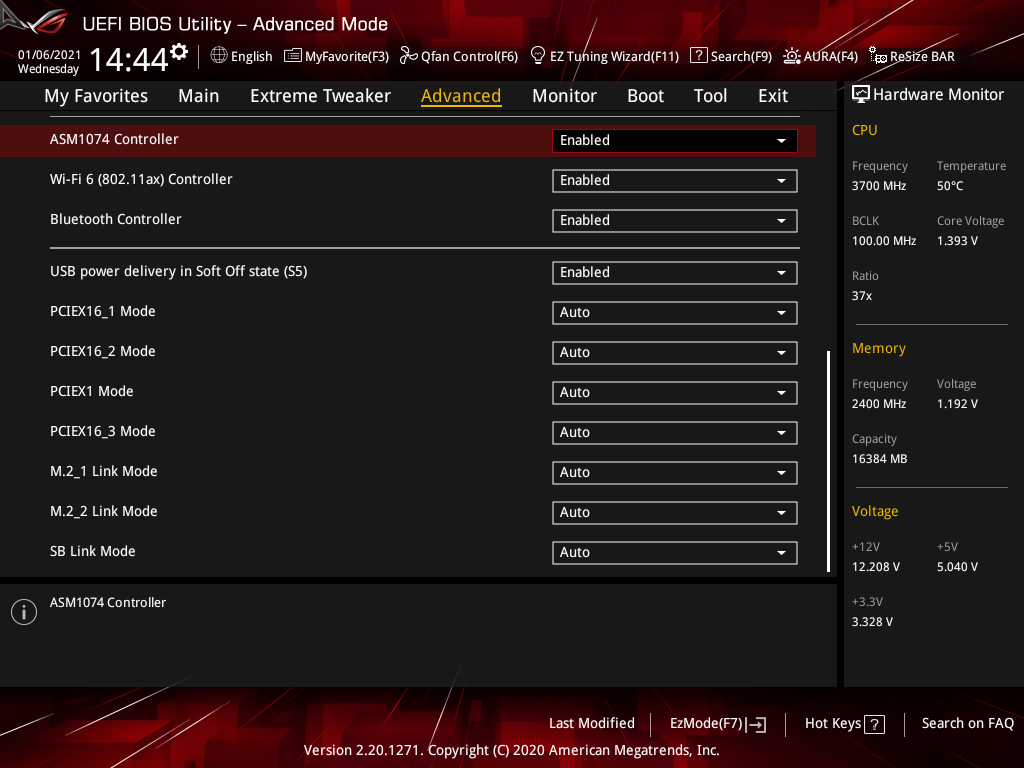This screenshot has height=768, width=1024.
Task: Click Search(F9) label
Action: [741, 57]
